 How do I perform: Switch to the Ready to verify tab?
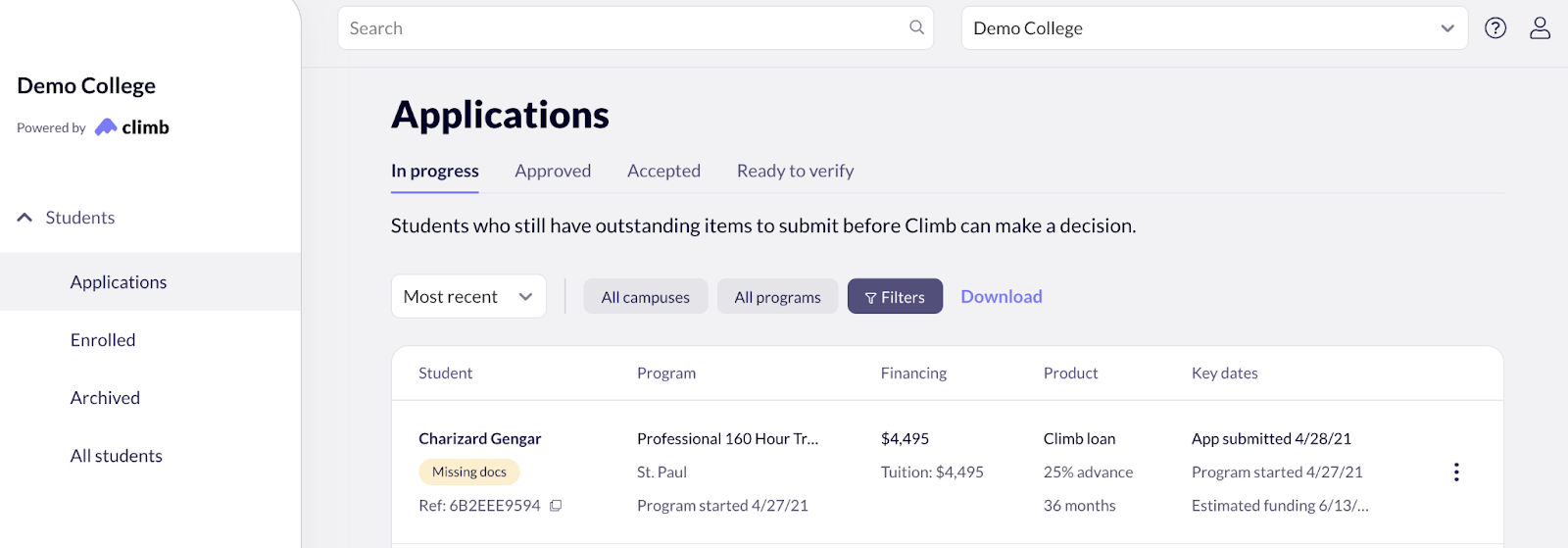[795, 171]
